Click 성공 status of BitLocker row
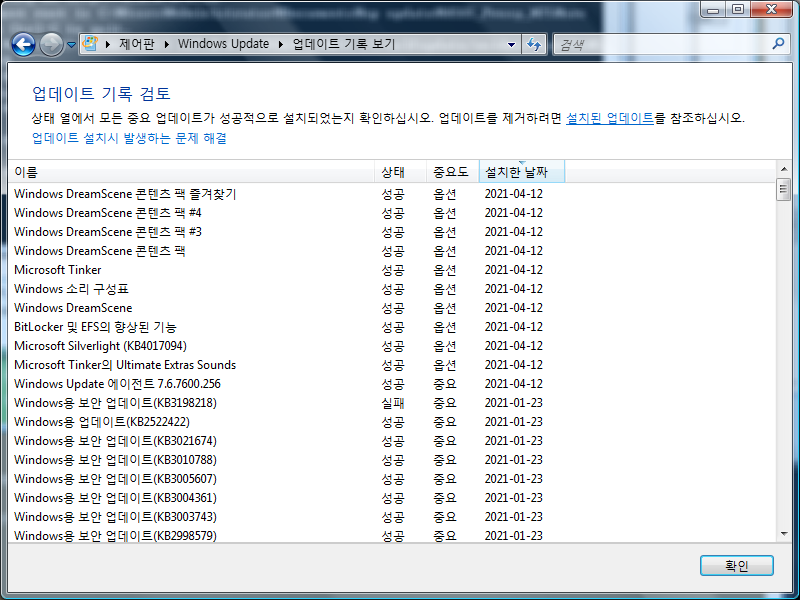 pos(393,327)
